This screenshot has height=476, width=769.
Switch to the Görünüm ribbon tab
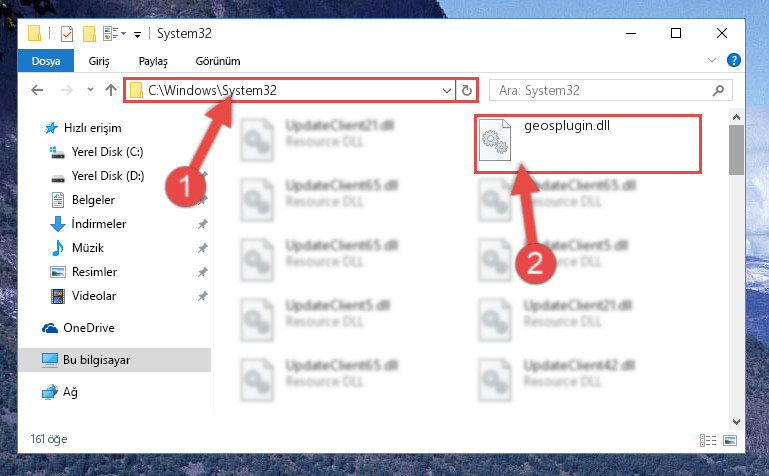pyautogui.click(x=218, y=61)
